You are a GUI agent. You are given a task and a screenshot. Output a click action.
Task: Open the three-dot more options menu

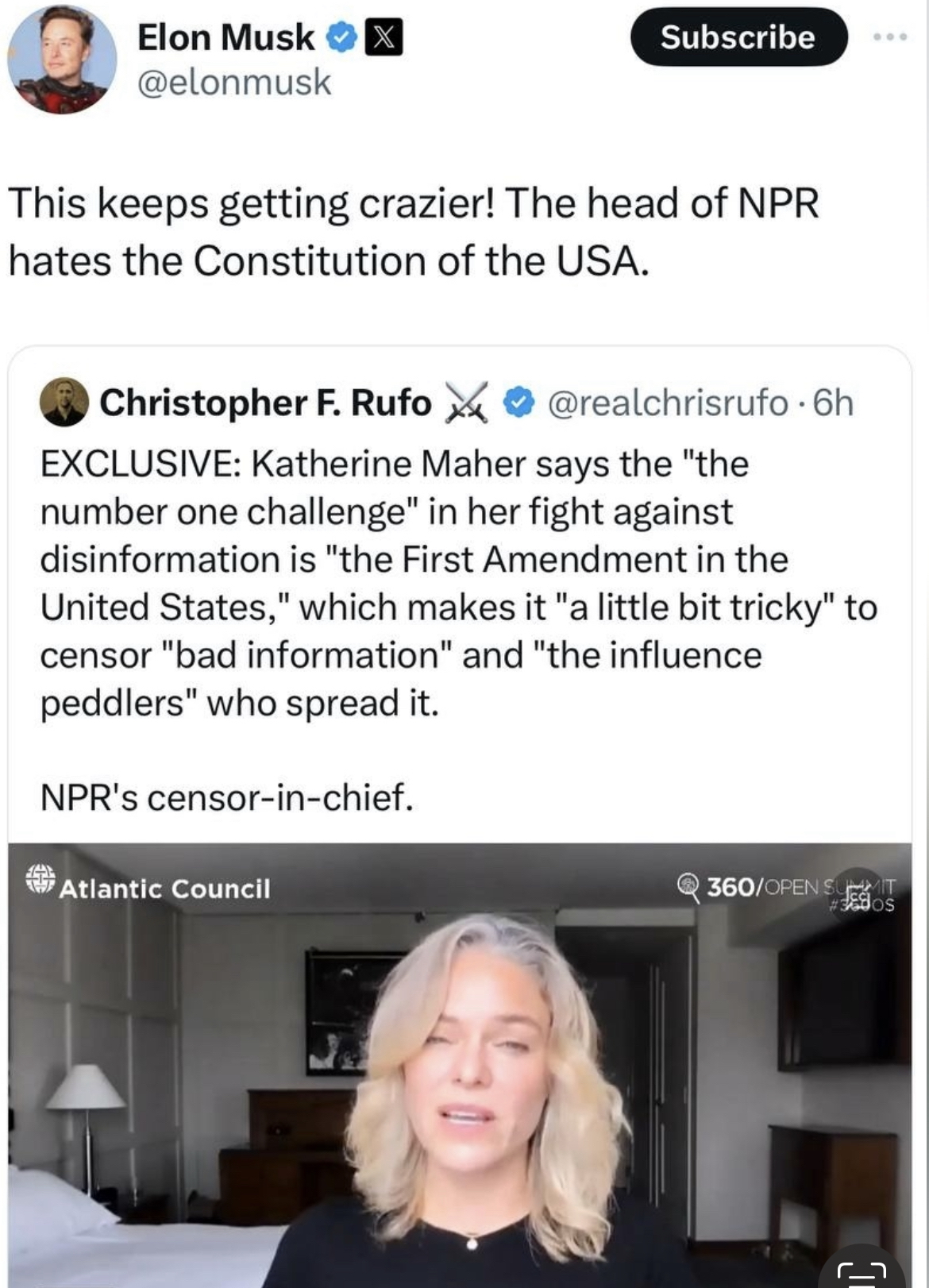click(x=889, y=37)
